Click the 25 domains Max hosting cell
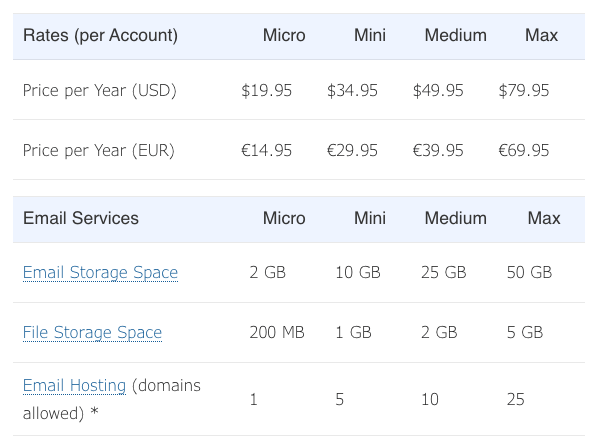The width and height of the screenshot is (614, 445). [515, 400]
